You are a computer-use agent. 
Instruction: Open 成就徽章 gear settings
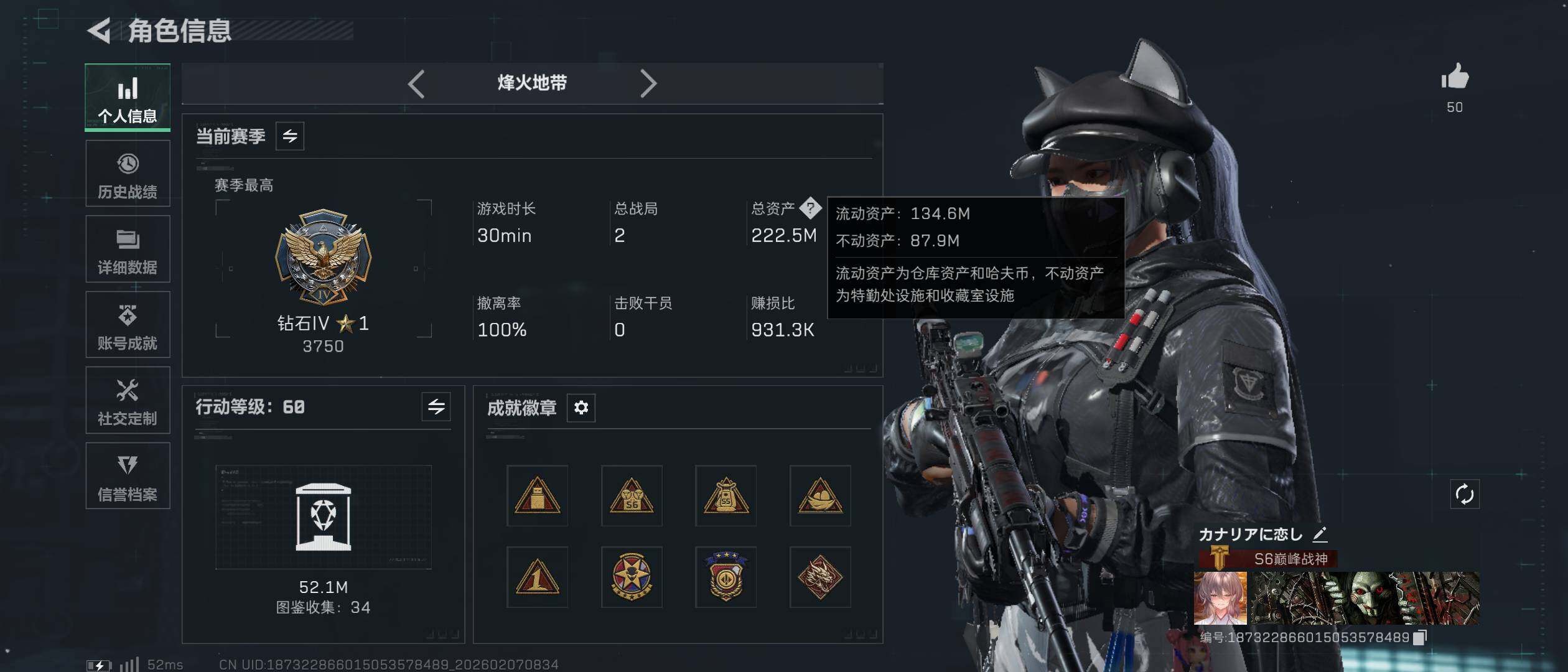[581, 408]
